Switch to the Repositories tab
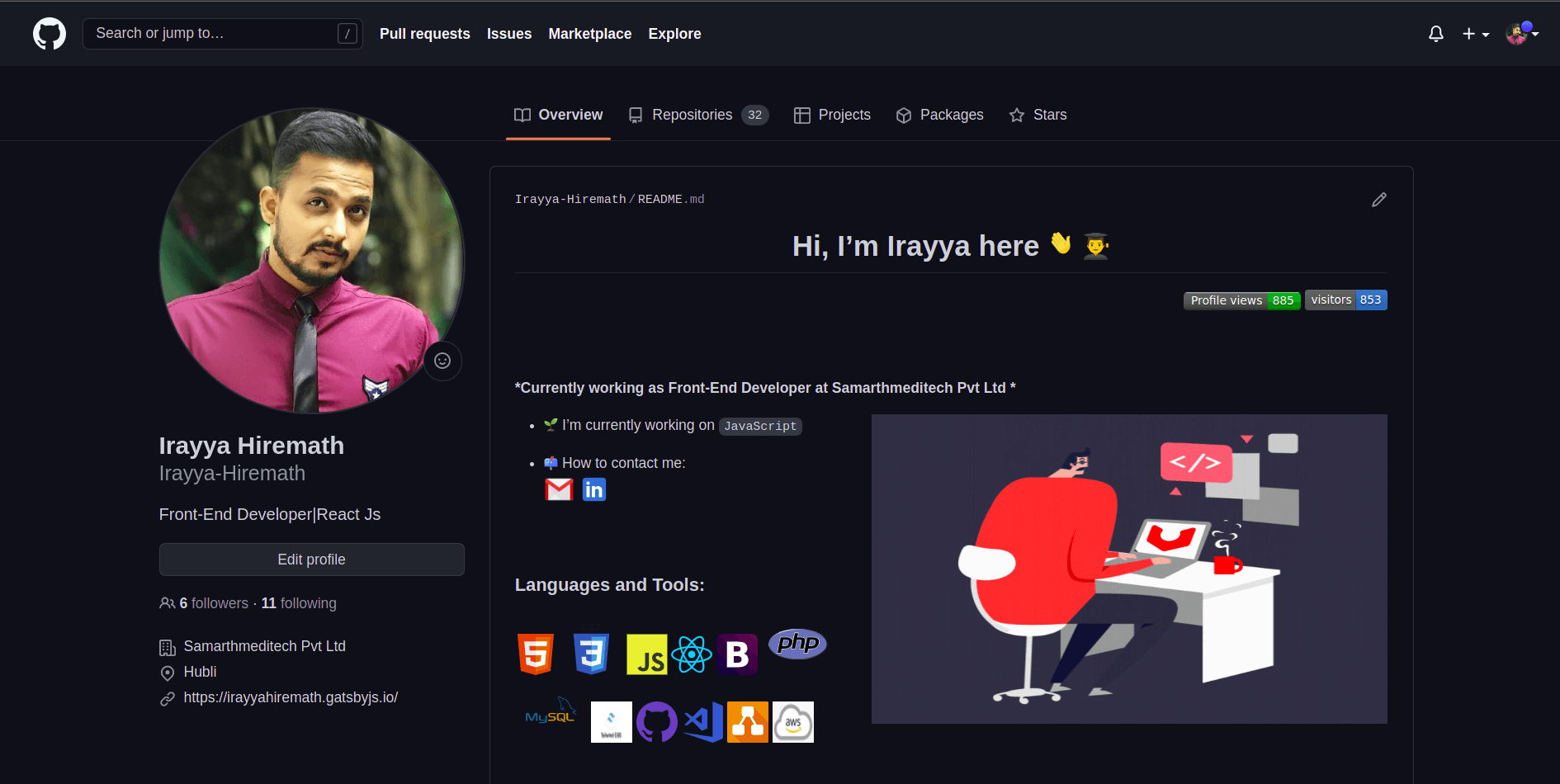The width and height of the screenshot is (1560, 784). click(x=698, y=115)
